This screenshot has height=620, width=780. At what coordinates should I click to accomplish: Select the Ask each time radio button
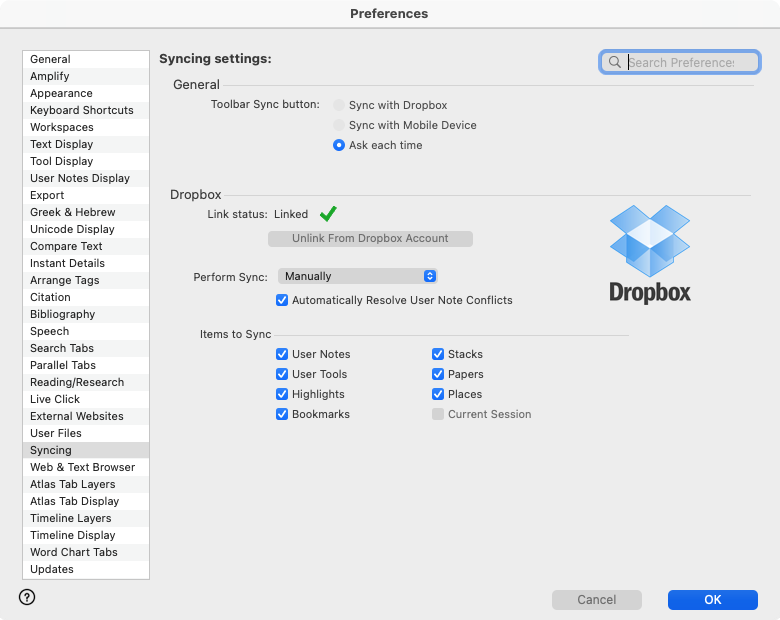pos(340,145)
